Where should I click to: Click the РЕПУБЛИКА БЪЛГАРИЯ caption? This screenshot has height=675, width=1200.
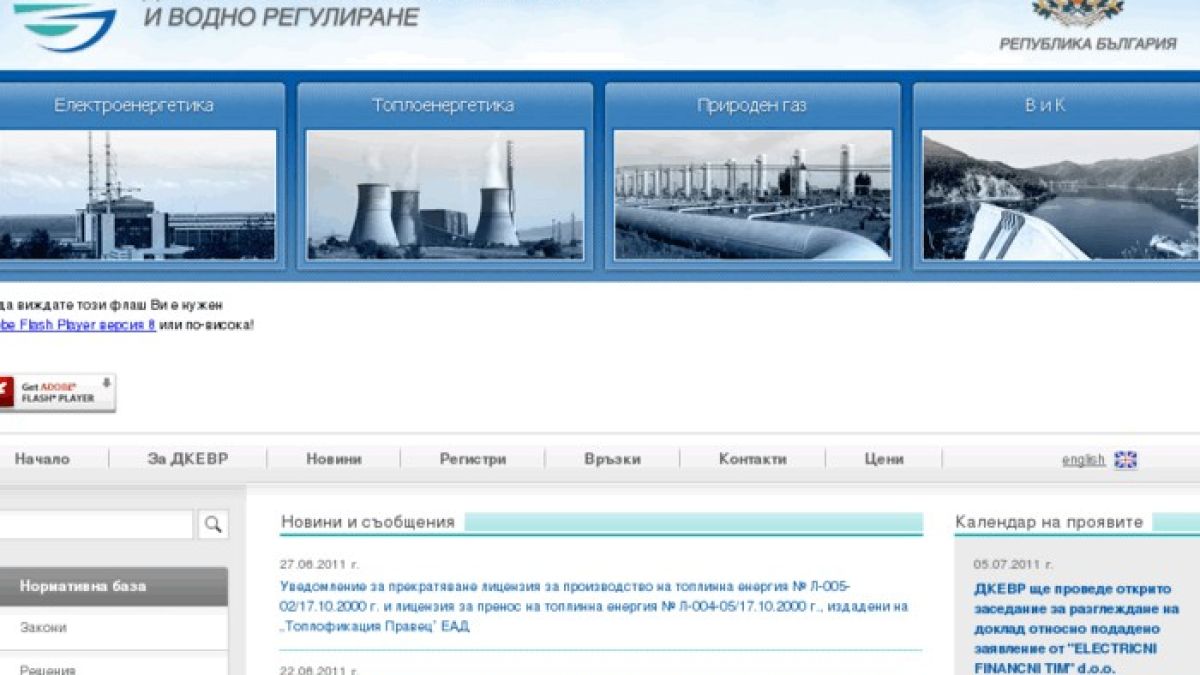[1088, 44]
